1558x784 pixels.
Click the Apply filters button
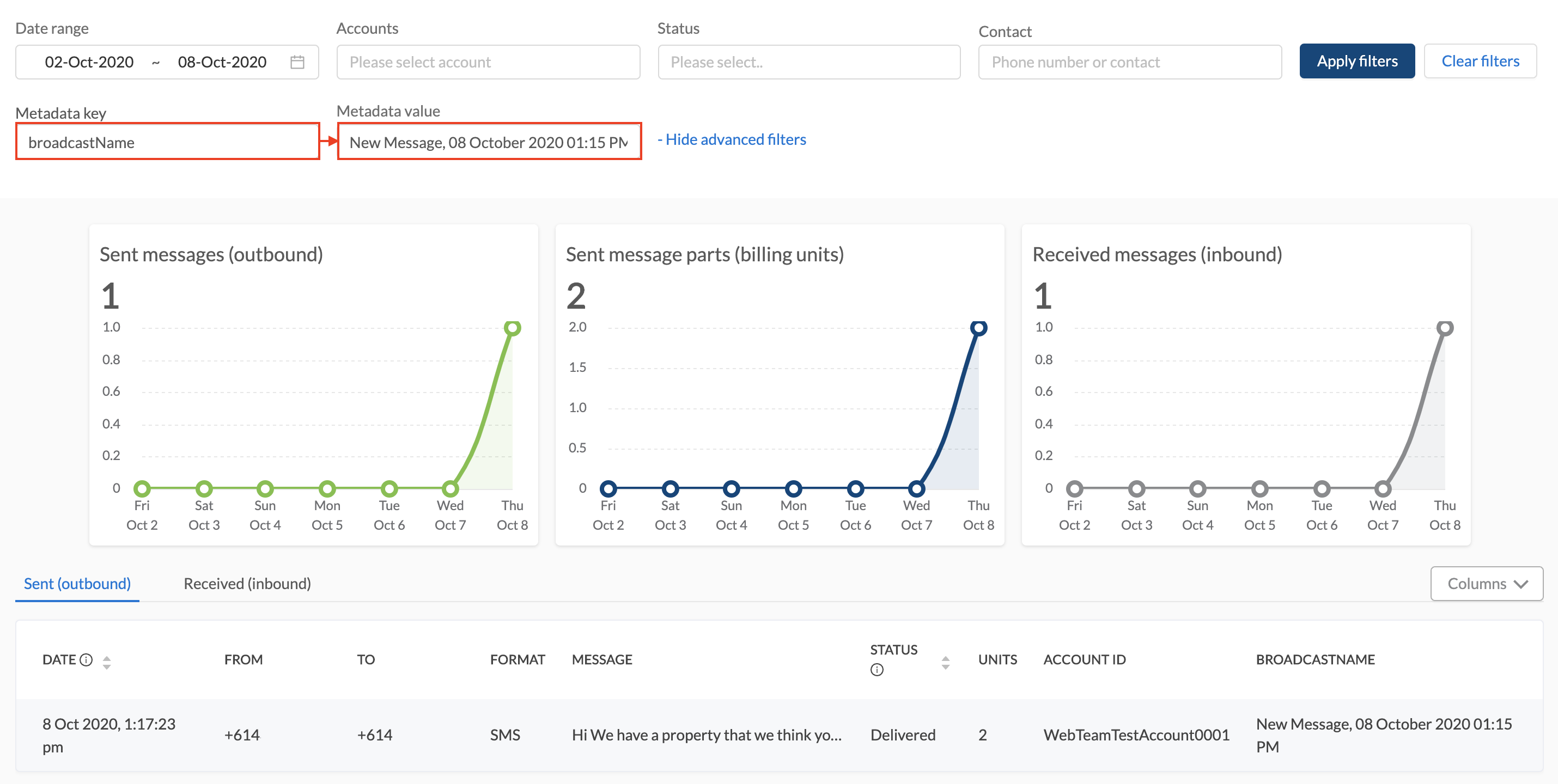[1356, 61]
